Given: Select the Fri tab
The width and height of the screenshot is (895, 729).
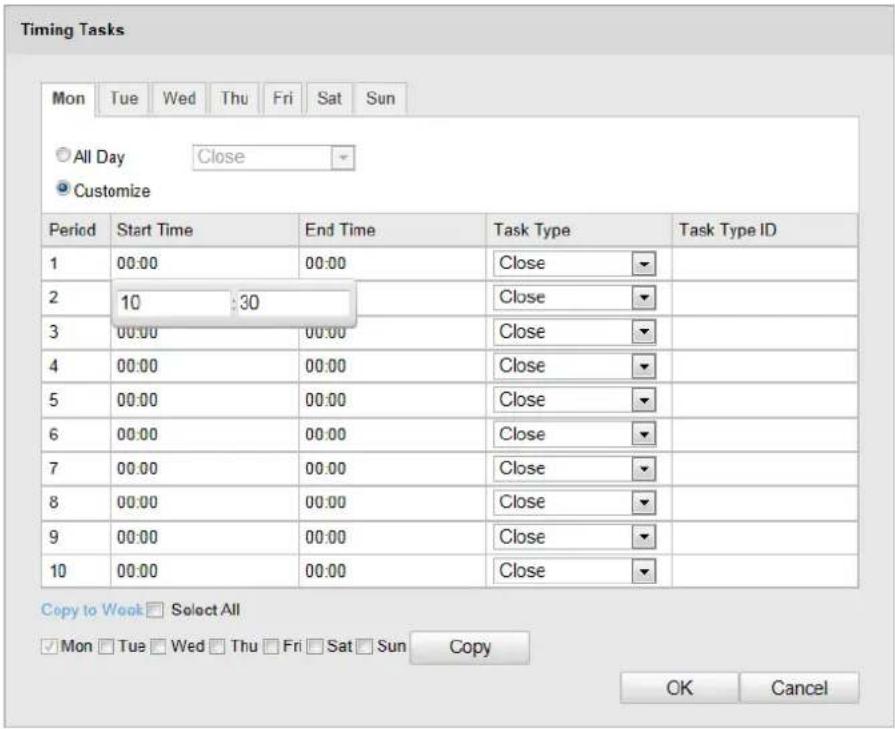Looking at the screenshot, I should pyautogui.click(x=283, y=99).
